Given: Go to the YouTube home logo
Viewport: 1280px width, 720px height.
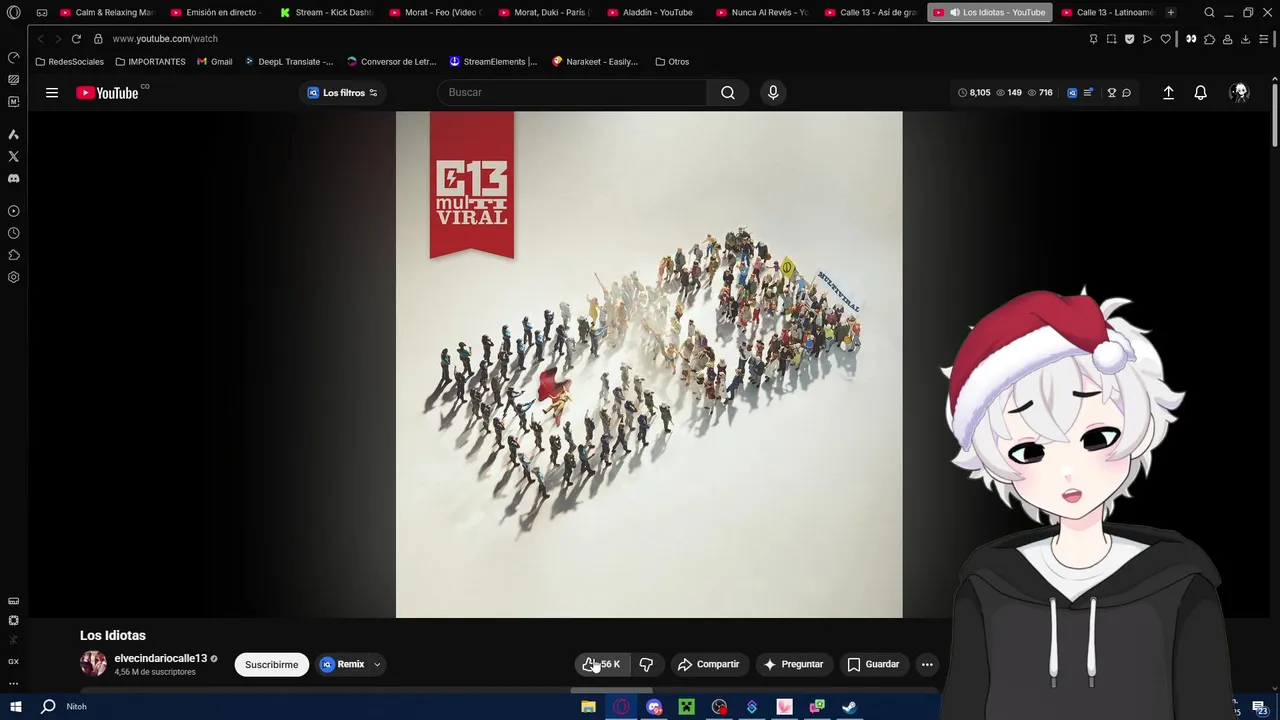Looking at the screenshot, I should click(x=107, y=93).
